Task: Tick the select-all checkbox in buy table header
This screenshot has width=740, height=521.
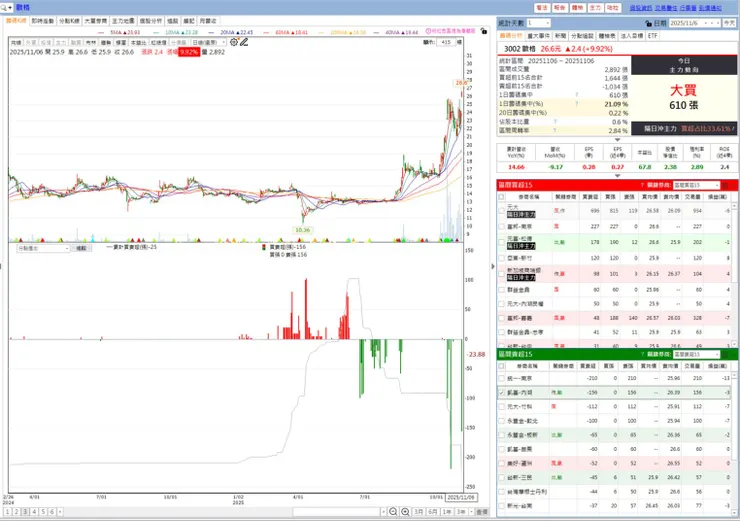Action: click(501, 197)
